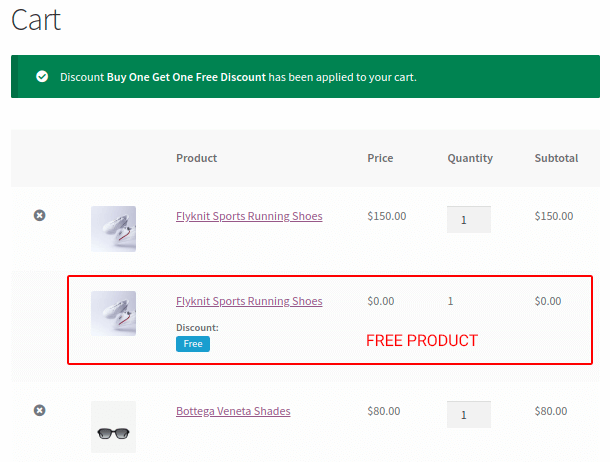This screenshot has height=462, width=610.
Task: Click the Cart page heading
Action: (x=36, y=19)
